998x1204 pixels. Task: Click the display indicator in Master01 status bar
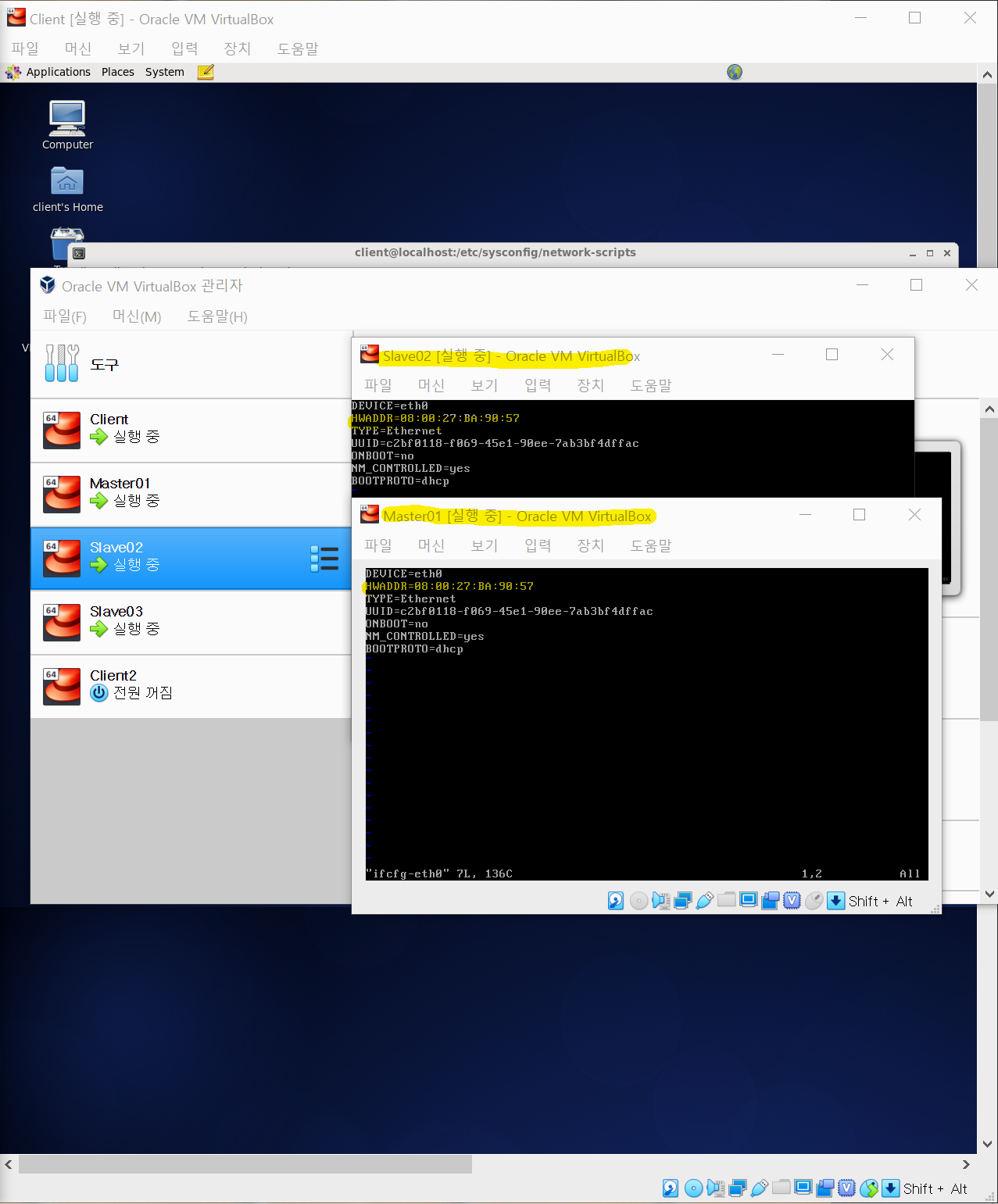(x=748, y=900)
